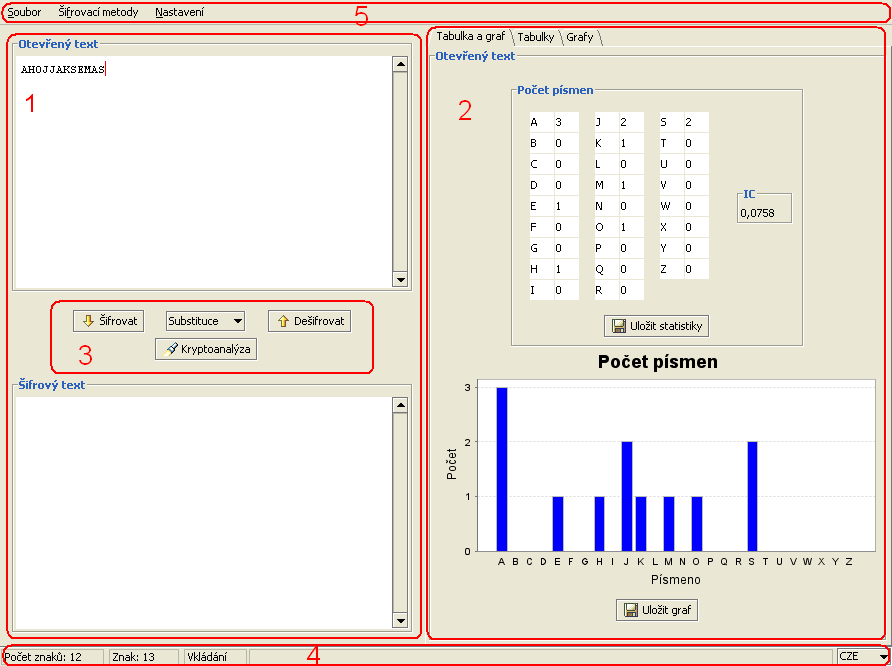Click the blue bar for letter J in chart
Image resolution: width=892 pixels, height=666 pixels.
pos(627,497)
